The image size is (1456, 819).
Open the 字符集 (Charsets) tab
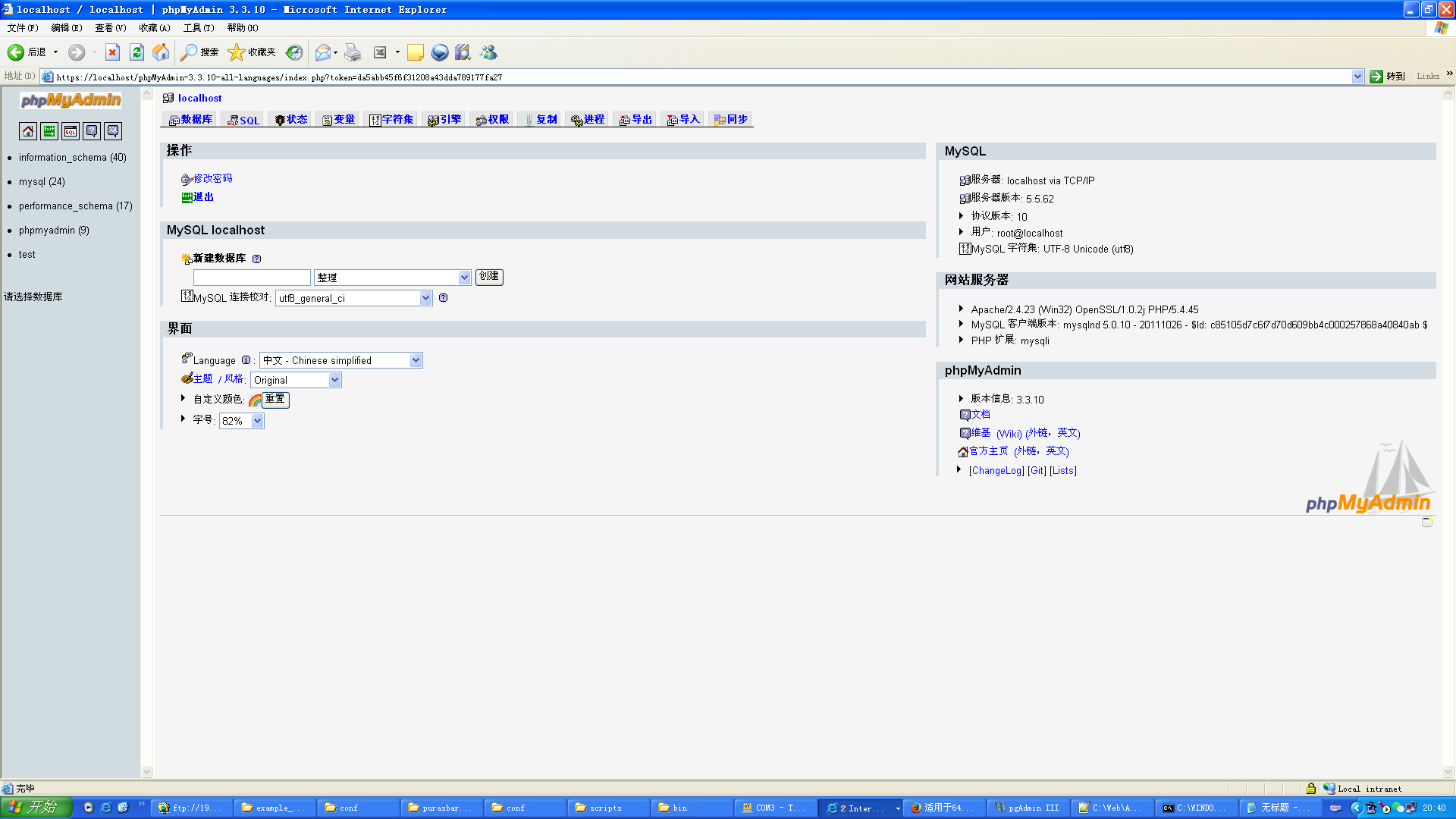(x=391, y=120)
